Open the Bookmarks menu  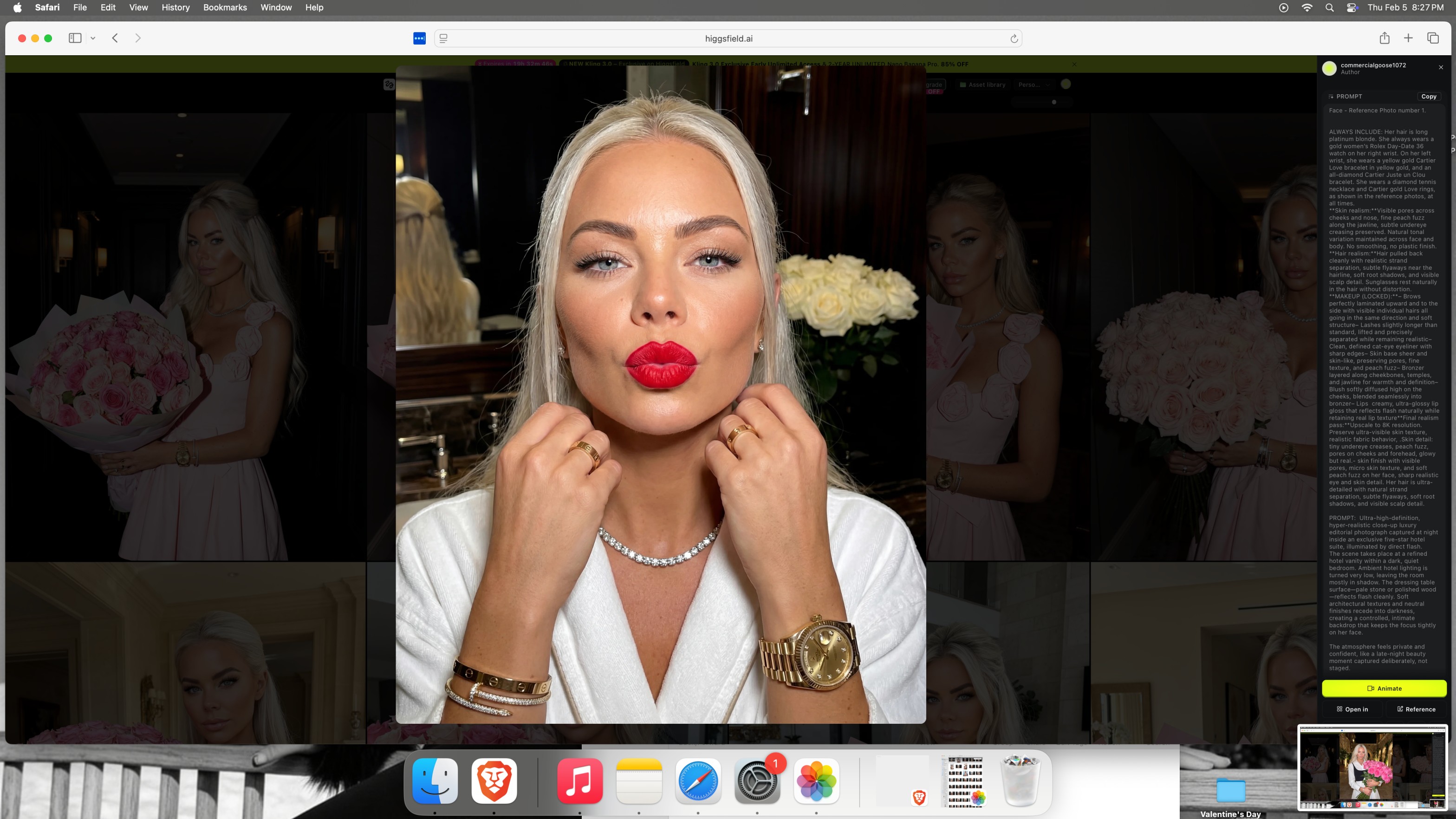225,7
